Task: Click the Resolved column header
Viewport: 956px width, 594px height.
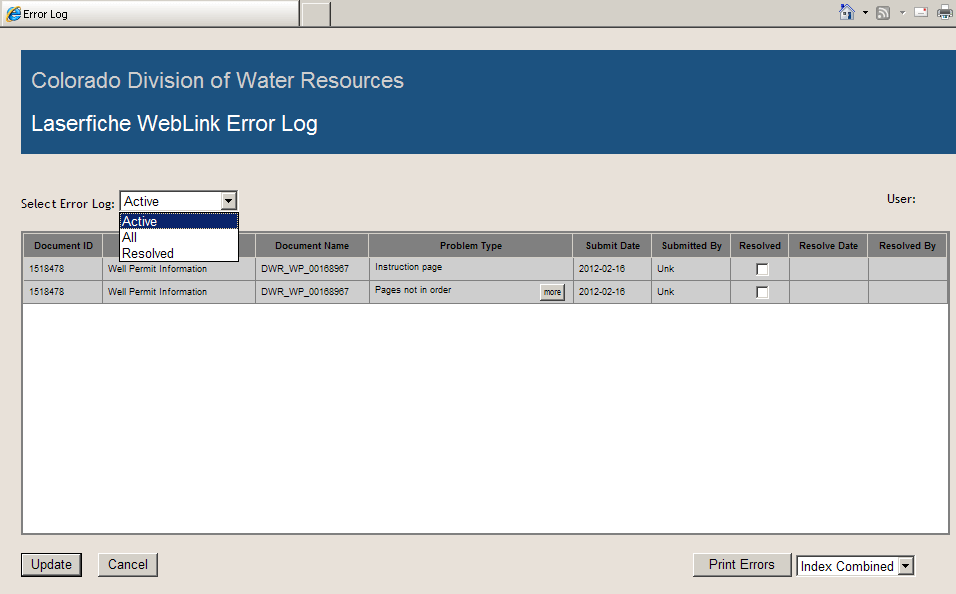Action: [760, 246]
